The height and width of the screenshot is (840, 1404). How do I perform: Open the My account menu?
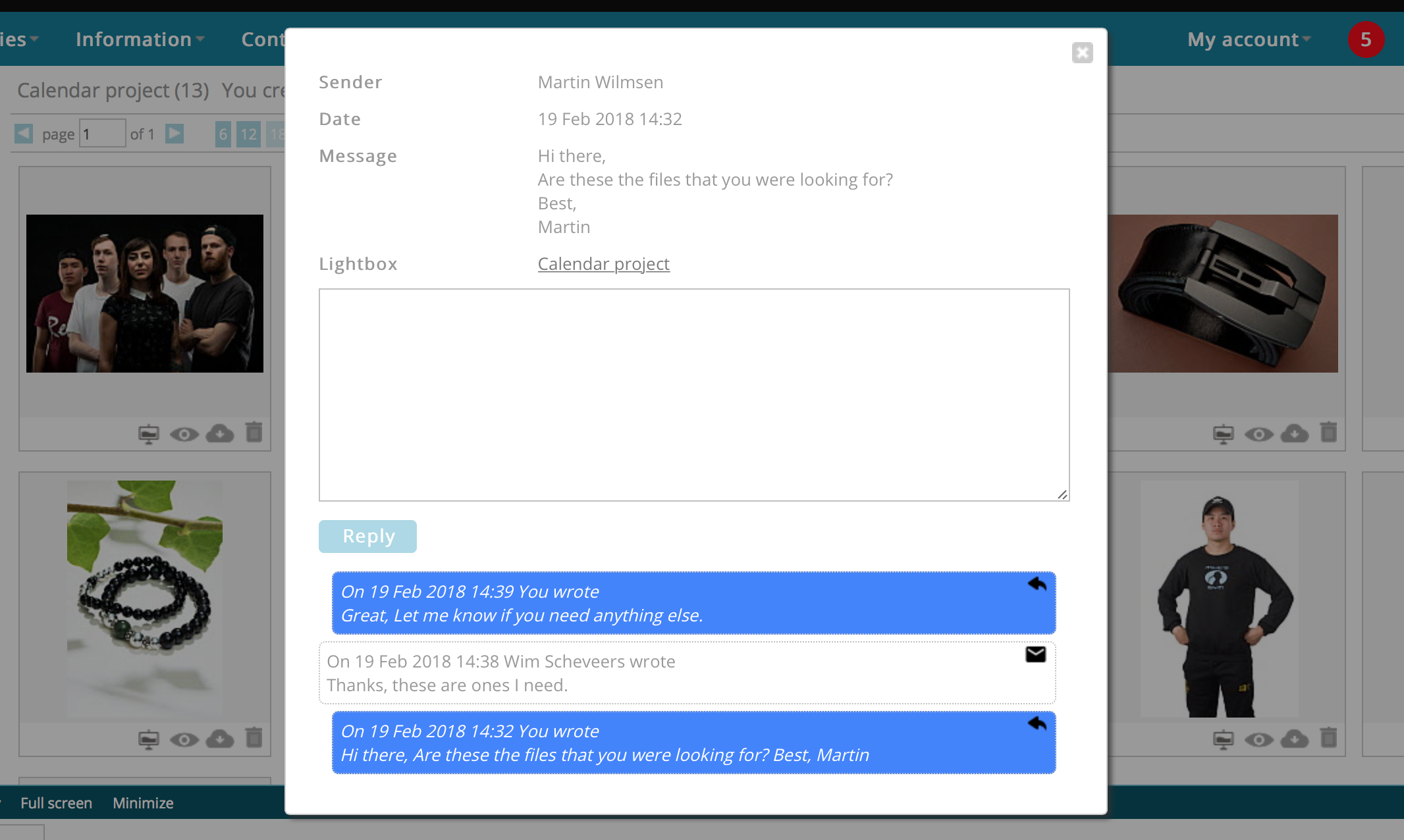[1249, 39]
